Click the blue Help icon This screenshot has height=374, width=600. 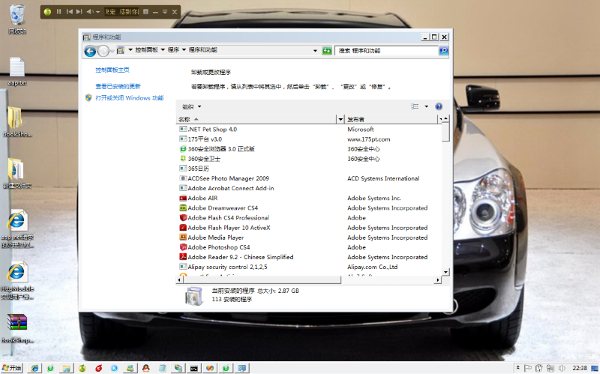point(439,106)
